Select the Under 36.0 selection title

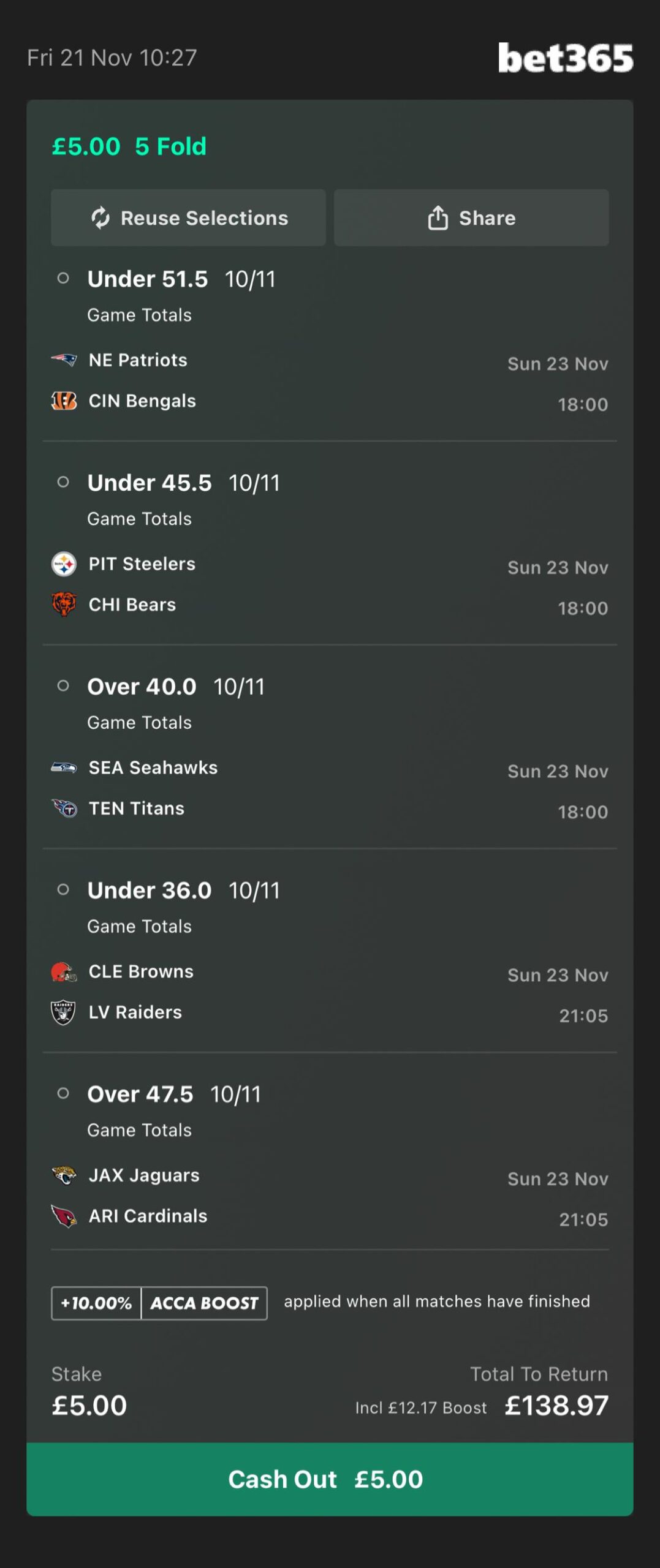coord(150,891)
